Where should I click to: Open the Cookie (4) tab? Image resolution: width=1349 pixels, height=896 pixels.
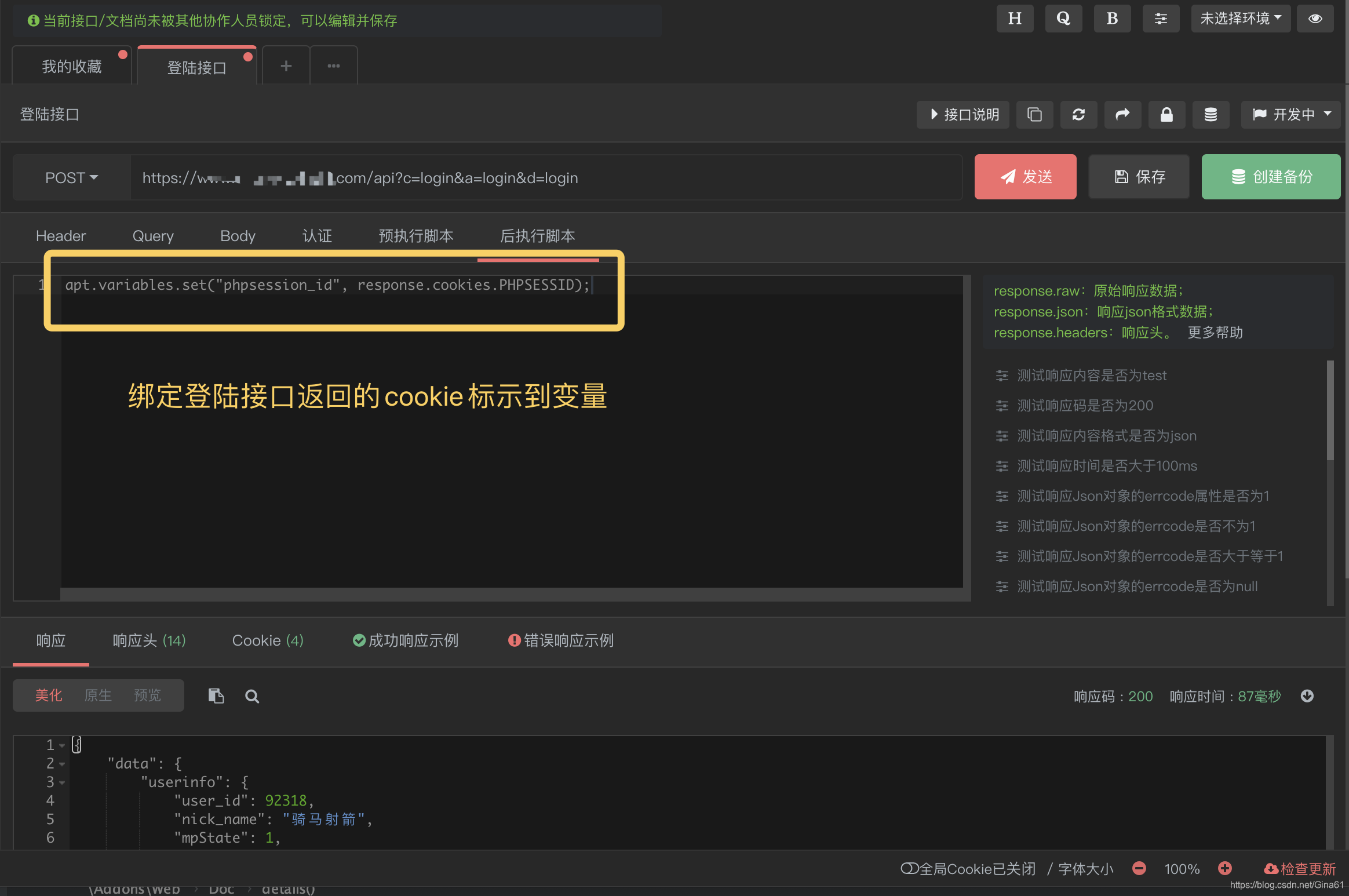(x=268, y=640)
